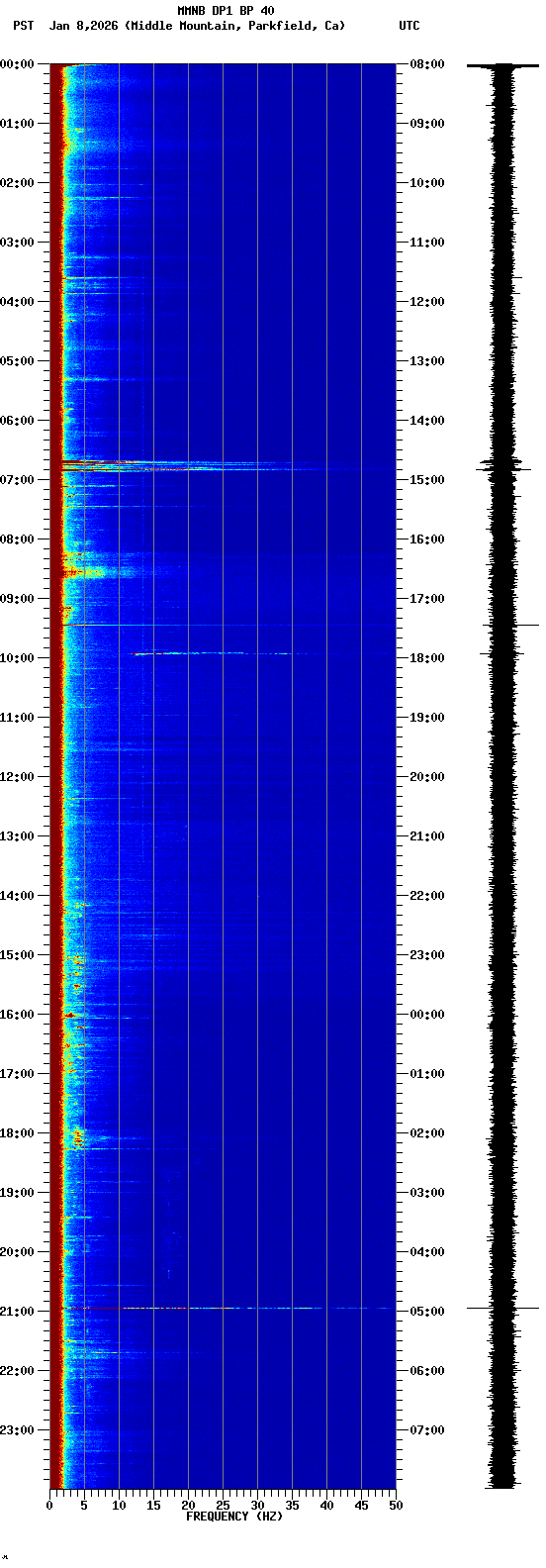
Task: Click the 25 Hz frequency tick label
Action: click(x=223, y=1506)
